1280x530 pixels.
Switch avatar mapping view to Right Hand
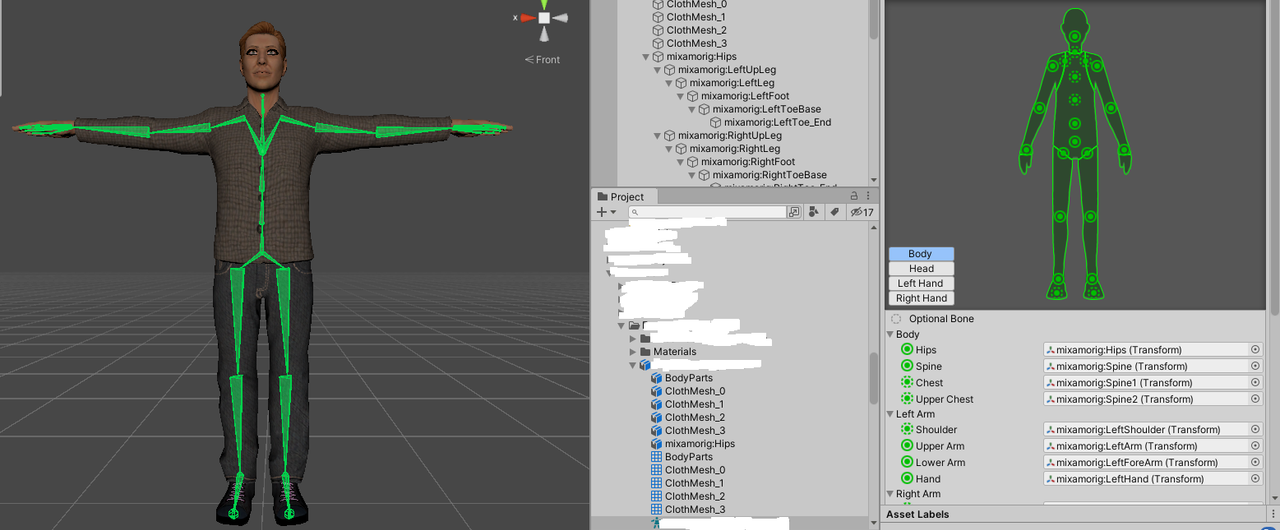click(921, 298)
